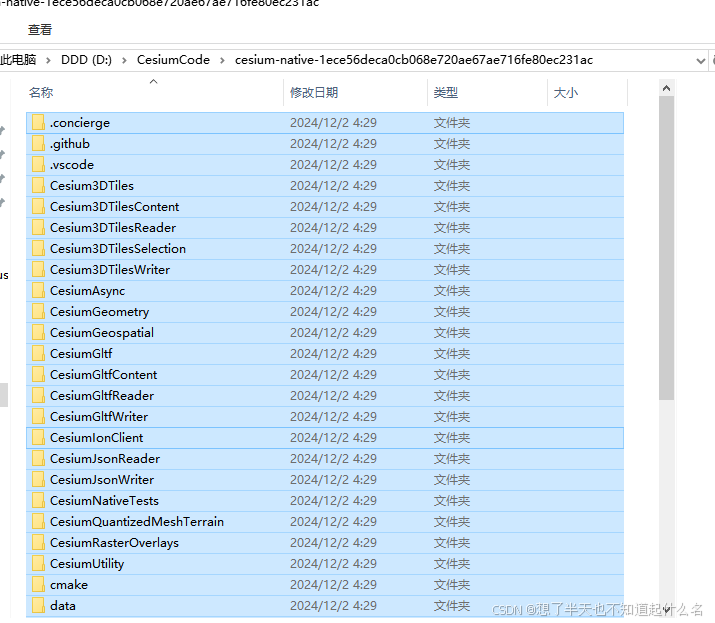Select the cmake folder name
Image resolution: width=715 pixels, height=623 pixels.
coord(68,585)
